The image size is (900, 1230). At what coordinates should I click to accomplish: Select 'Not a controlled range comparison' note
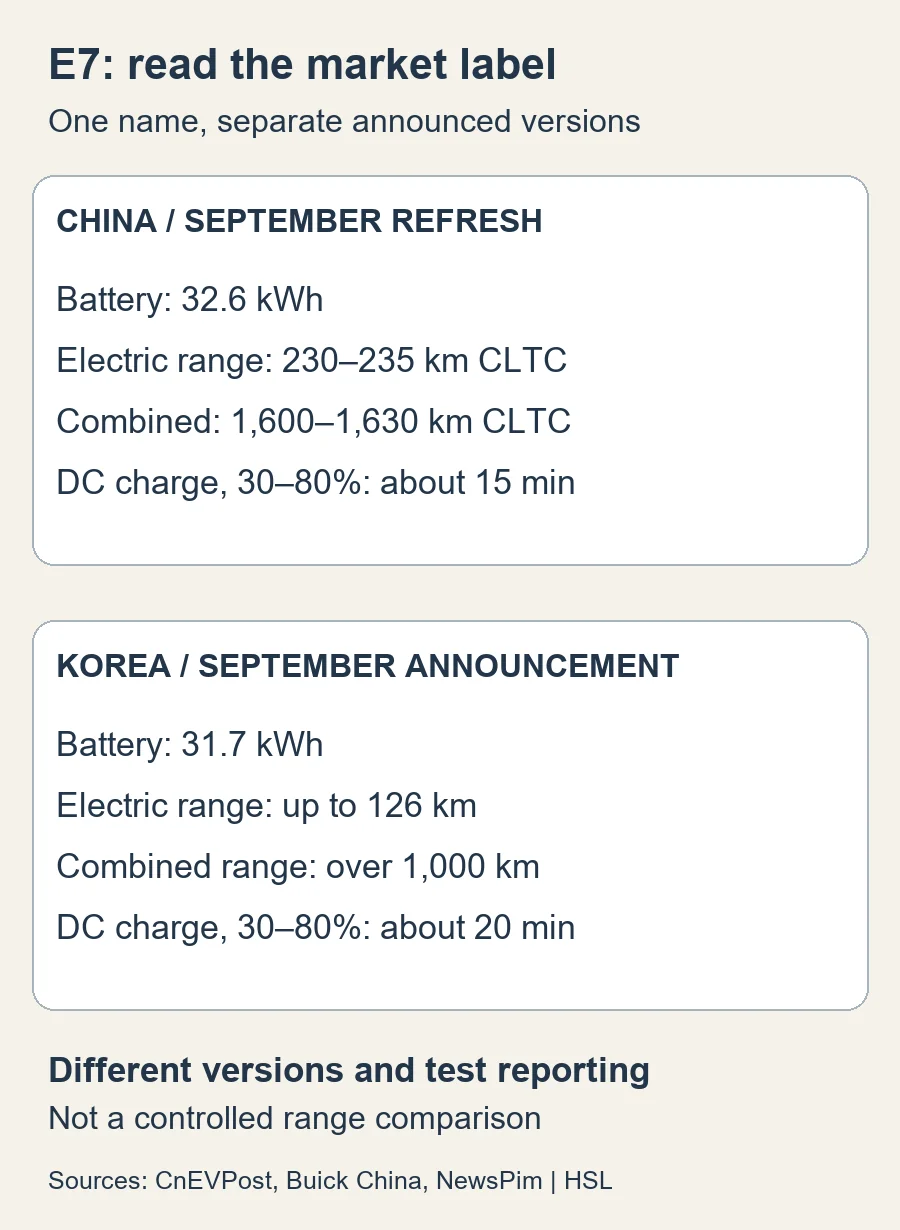[295, 1117]
